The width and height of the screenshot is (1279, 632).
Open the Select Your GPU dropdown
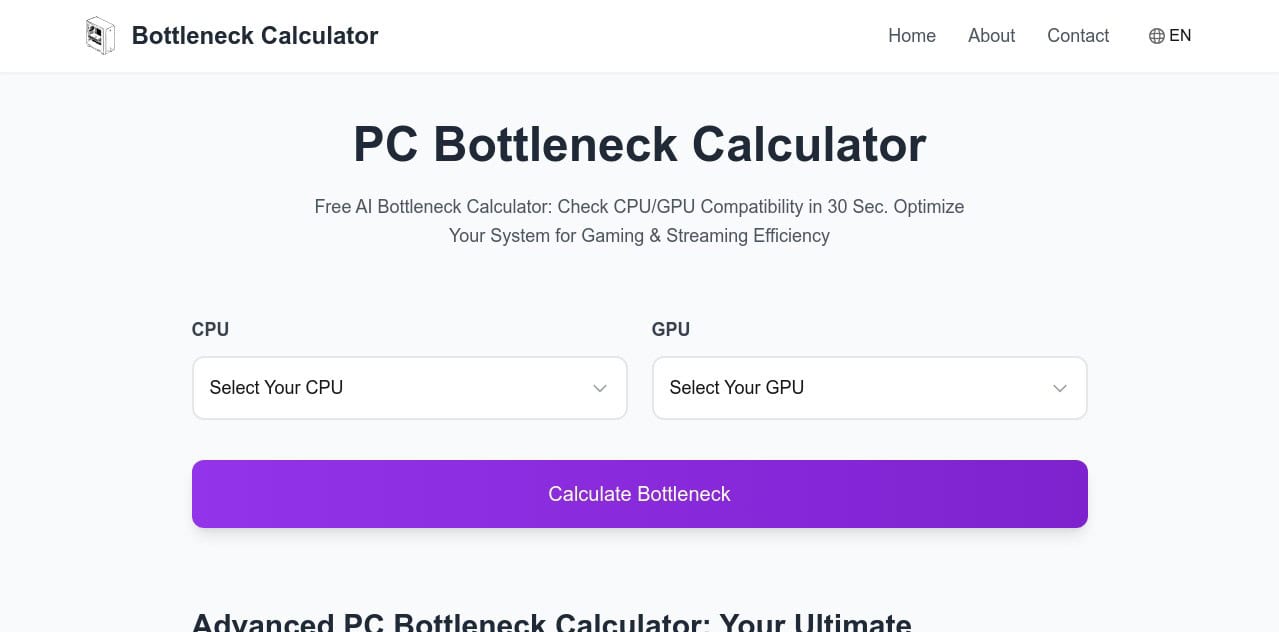click(x=869, y=388)
